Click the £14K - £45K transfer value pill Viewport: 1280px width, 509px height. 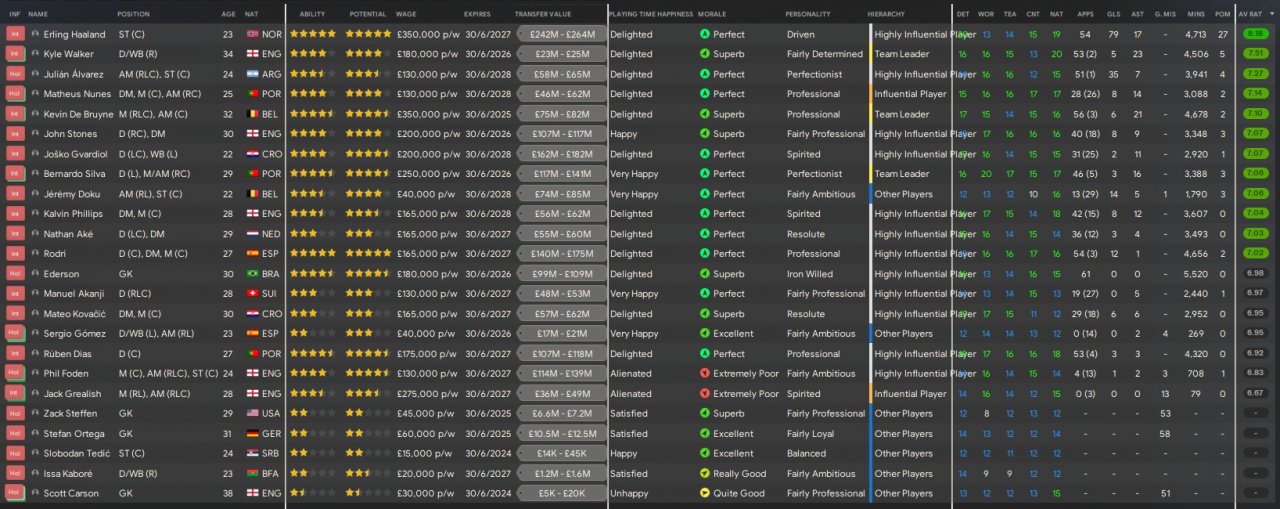point(562,453)
